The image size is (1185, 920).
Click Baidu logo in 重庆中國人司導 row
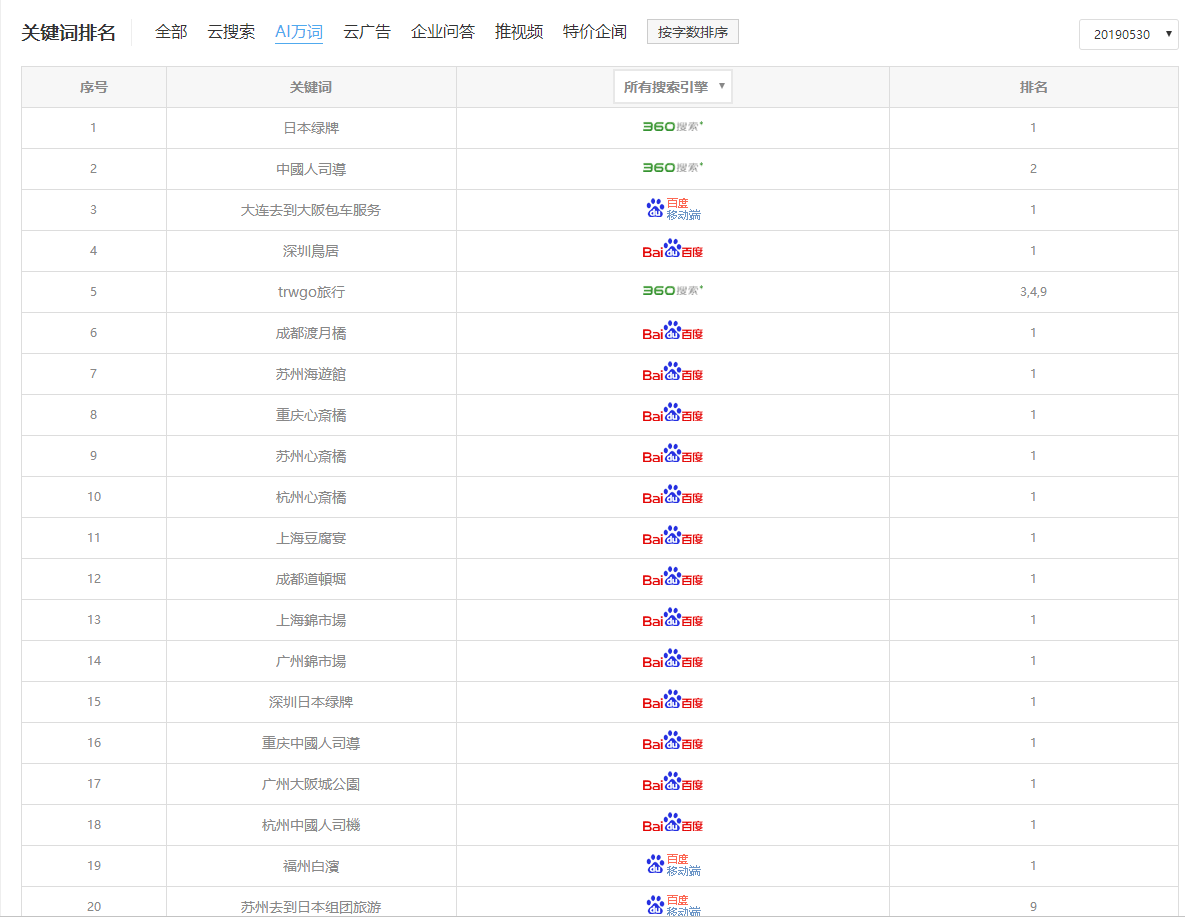pos(673,742)
